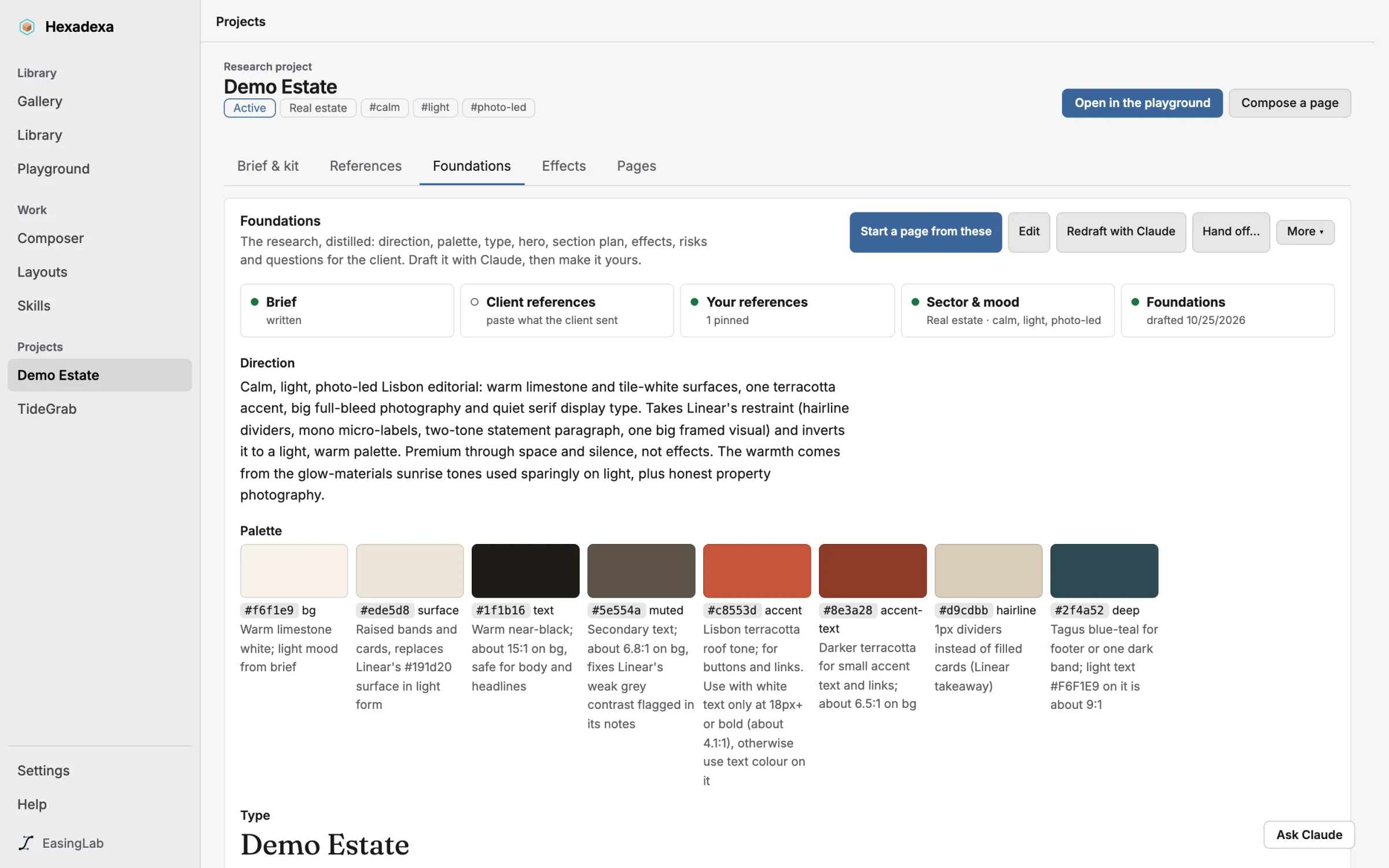
Task: Click the Edit button
Action: [1028, 231]
